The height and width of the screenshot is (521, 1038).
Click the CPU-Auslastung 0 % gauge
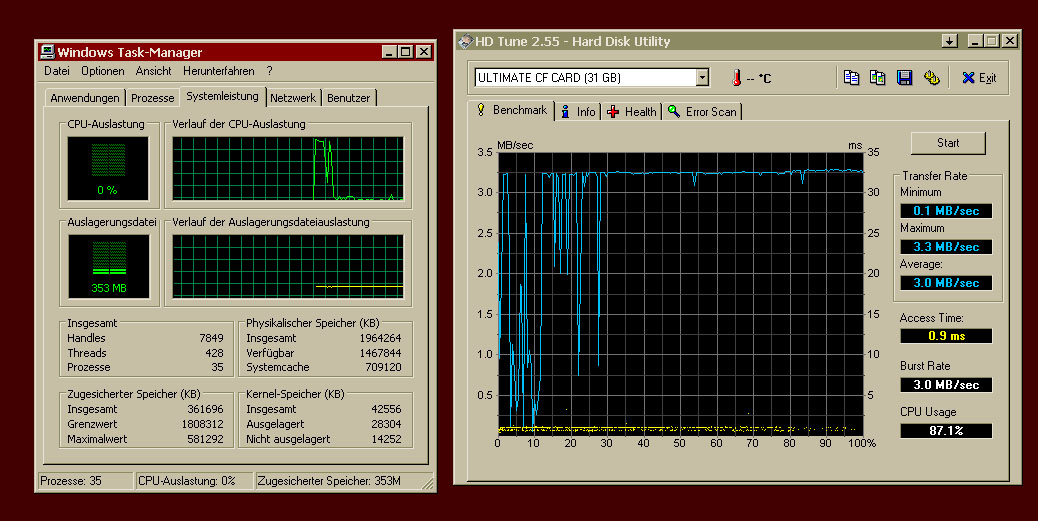click(108, 169)
